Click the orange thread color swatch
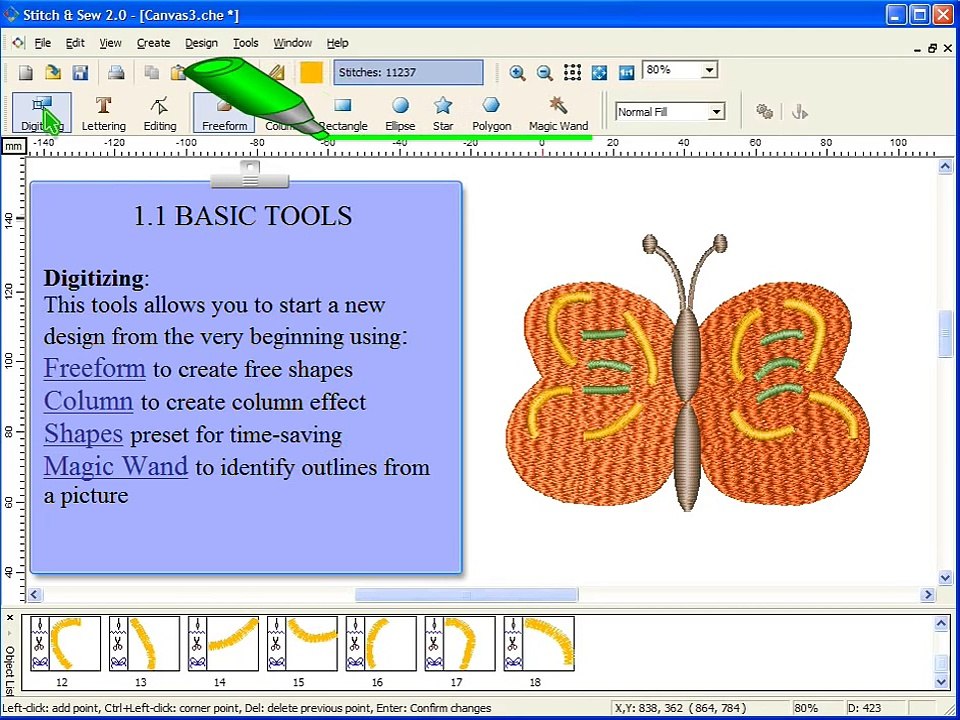Viewport: 960px width, 720px height. (311, 73)
